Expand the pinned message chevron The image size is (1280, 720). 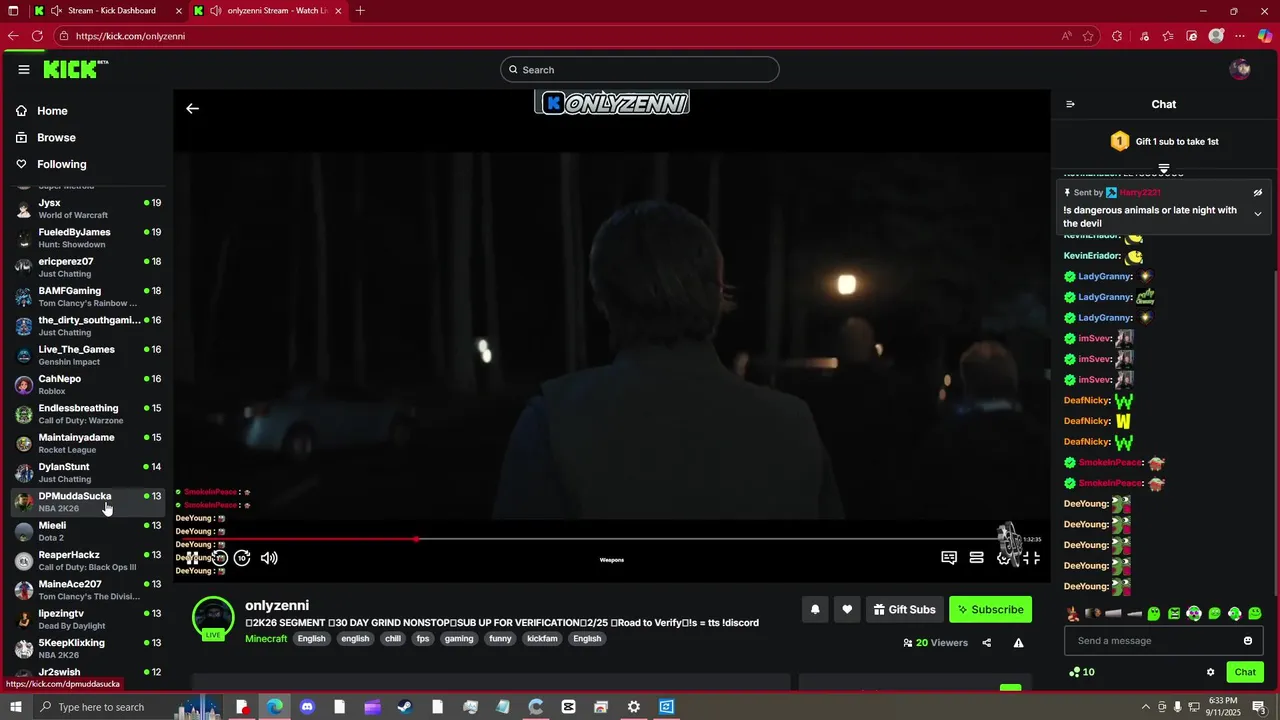(x=1258, y=214)
